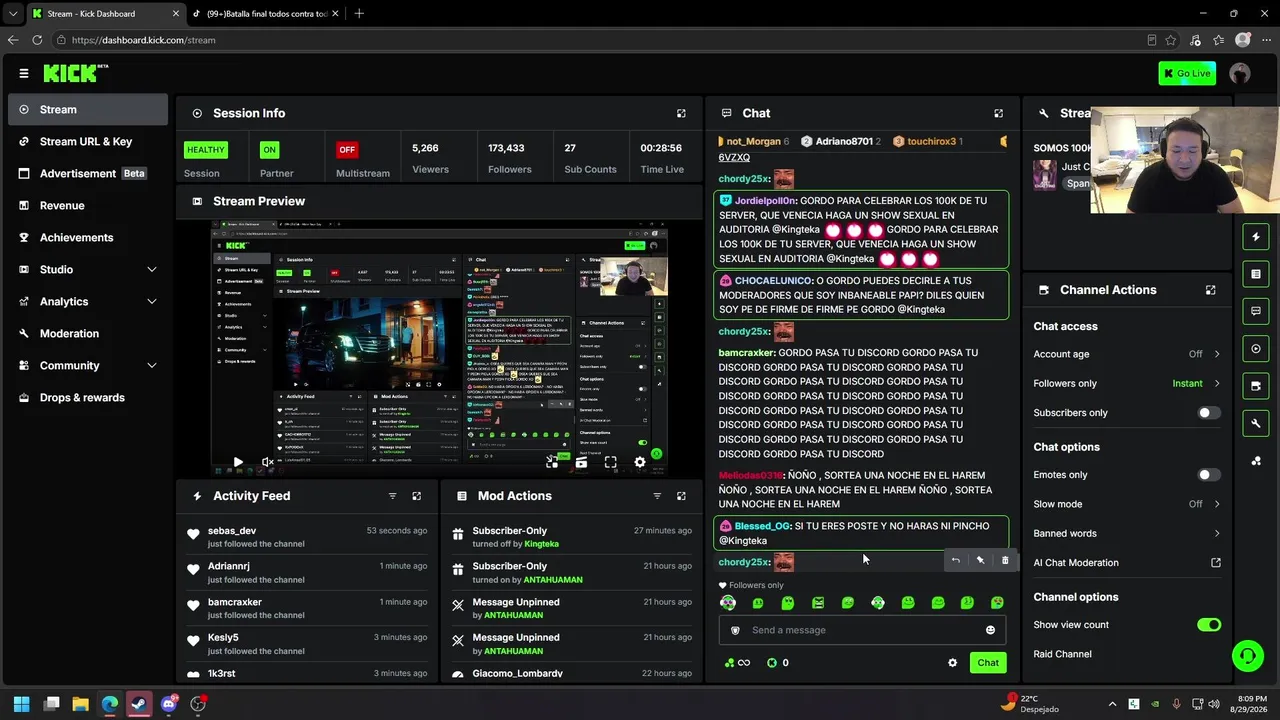Image resolution: width=1280 pixels, height=720 pixels.
Task: Open the Windows Start menu
Action: pos(22,704)
